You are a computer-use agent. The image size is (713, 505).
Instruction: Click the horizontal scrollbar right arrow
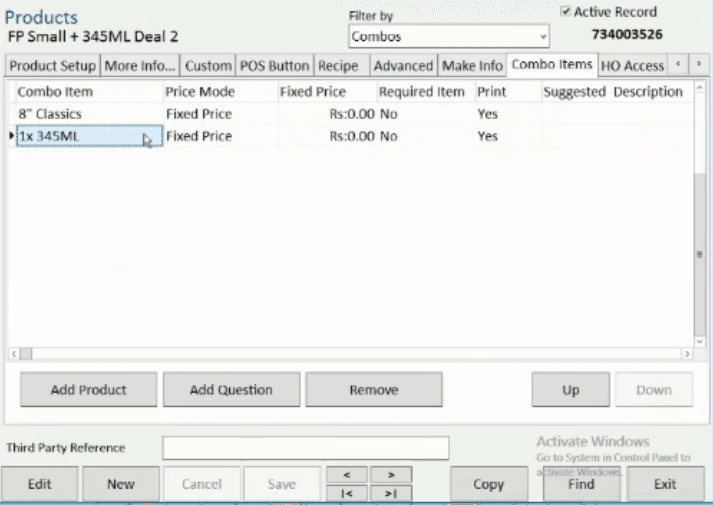[687, 354]
